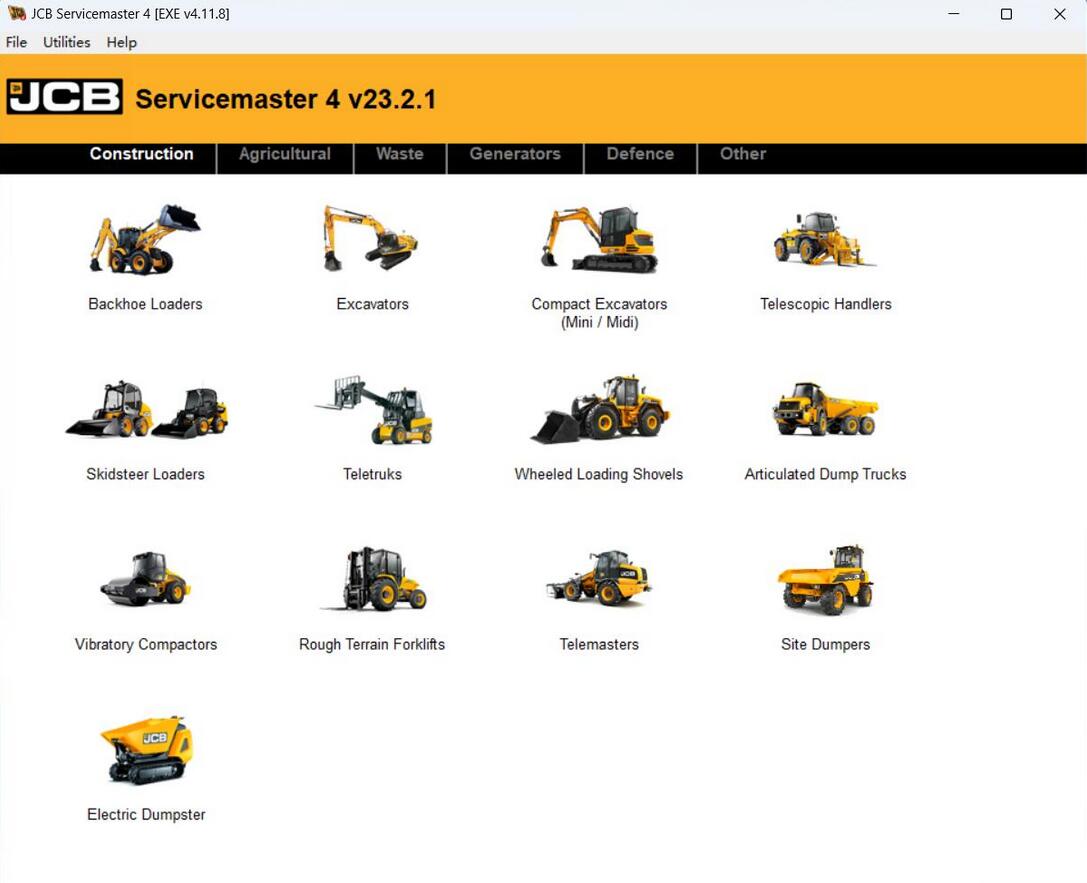Close the JCB Servicemaster window
The width and height of the screenshot is (1087, 883).
(1060, 14)
